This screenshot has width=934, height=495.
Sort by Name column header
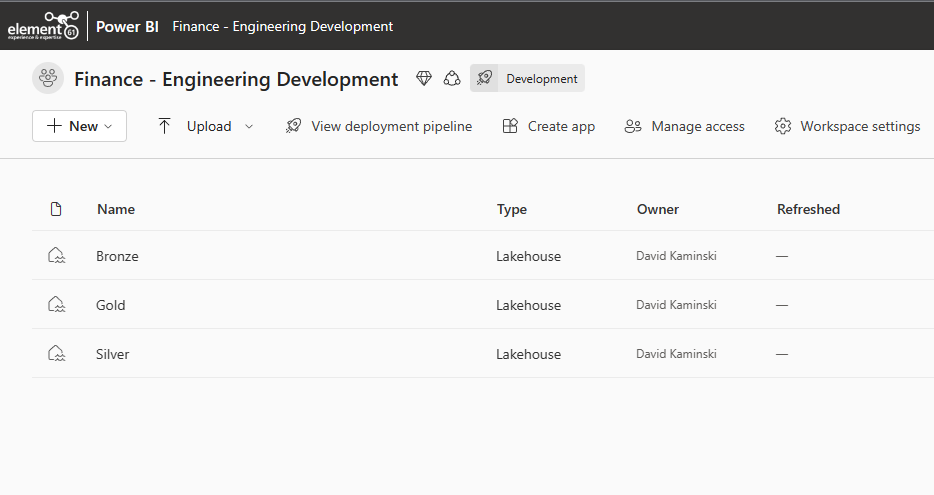pos(116,209)
